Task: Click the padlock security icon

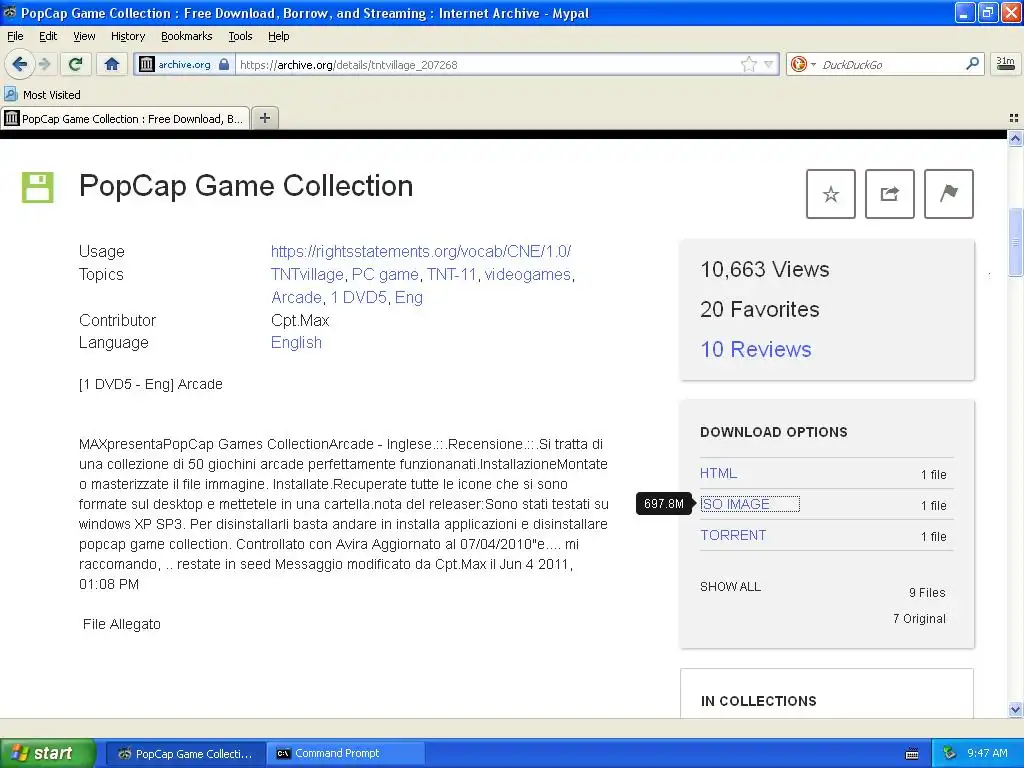Action: click(224, 64)
